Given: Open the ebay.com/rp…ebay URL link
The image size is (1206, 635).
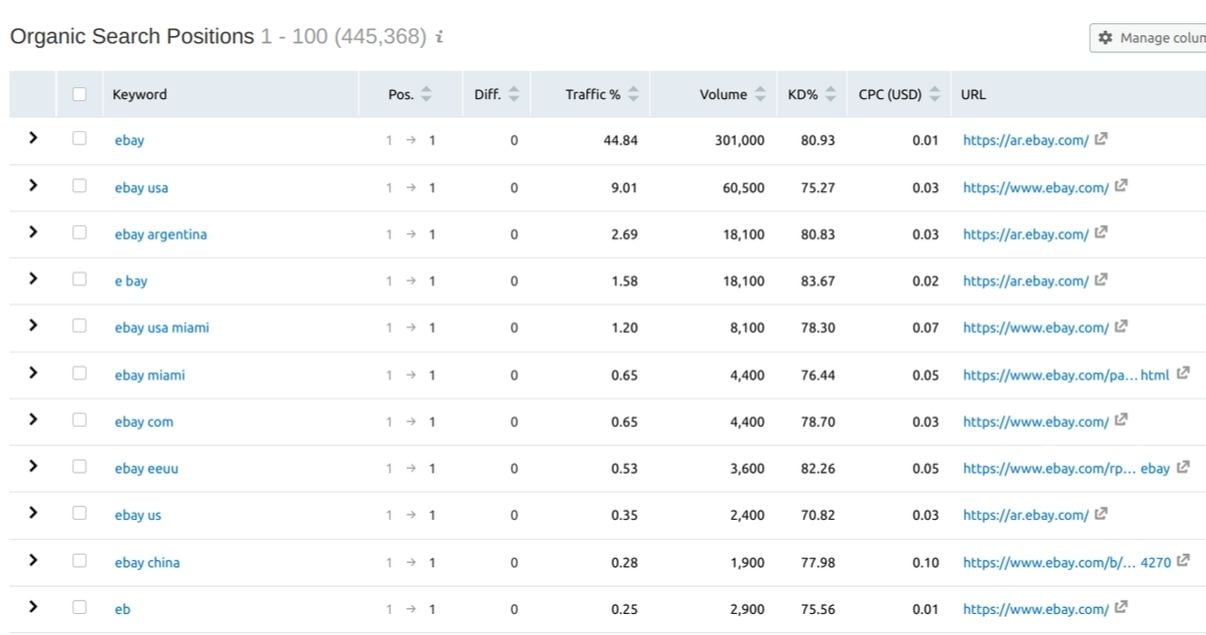Looking at the screenshot, I should coord(1066,469).
